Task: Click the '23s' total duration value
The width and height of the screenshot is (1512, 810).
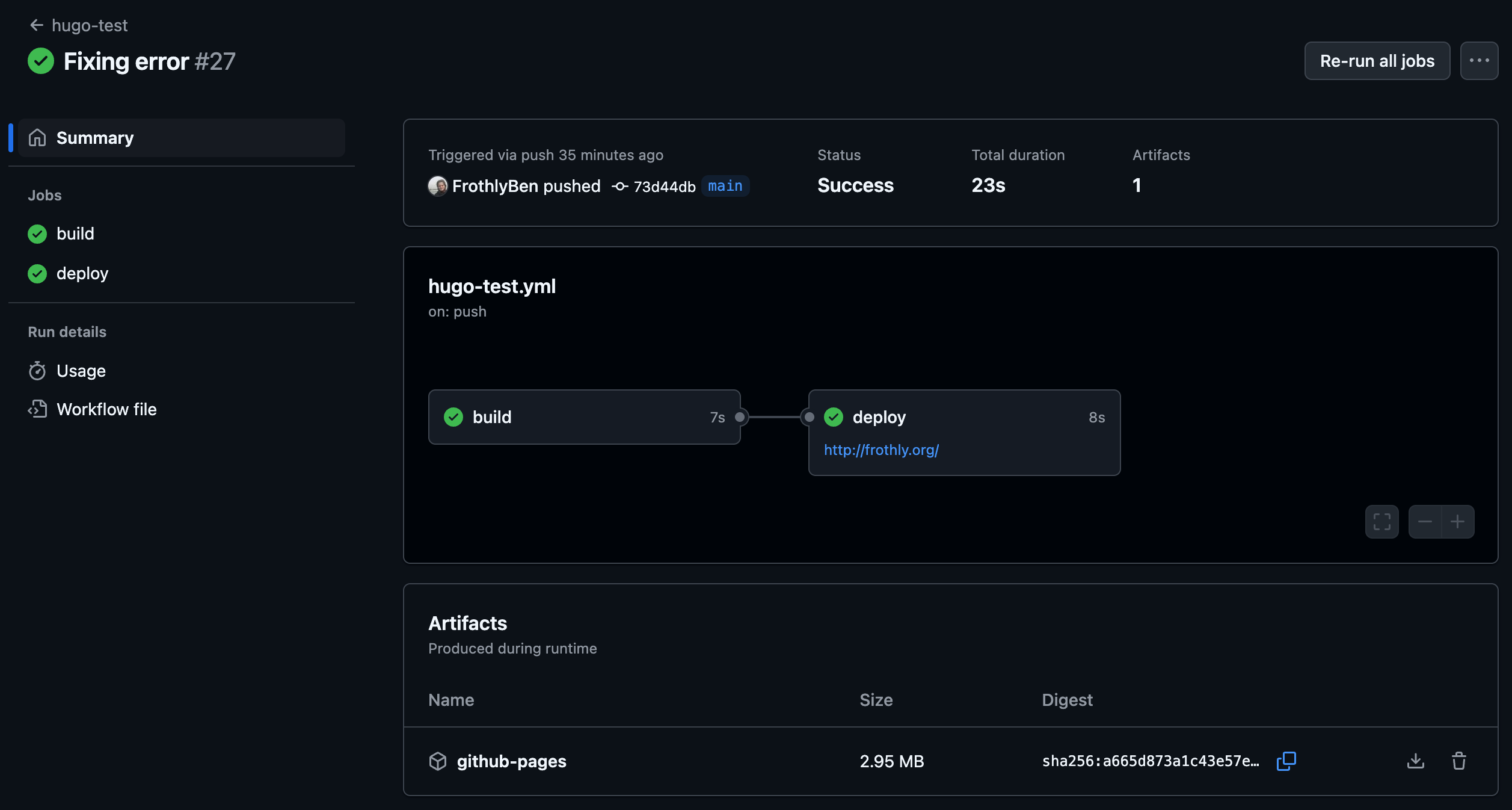Action: point(988,185)
